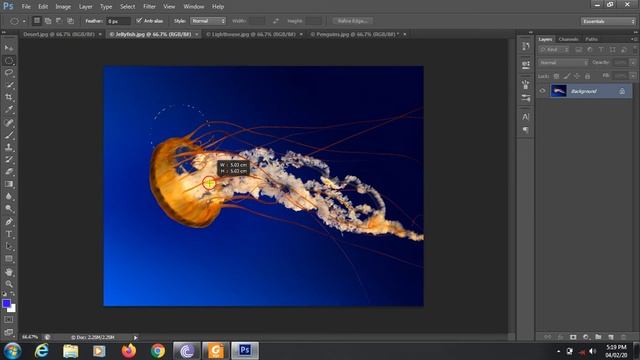Toggle pixel layer filter in Layers panel
Viewport: 640px width, 360px height.
coord(579,50)
